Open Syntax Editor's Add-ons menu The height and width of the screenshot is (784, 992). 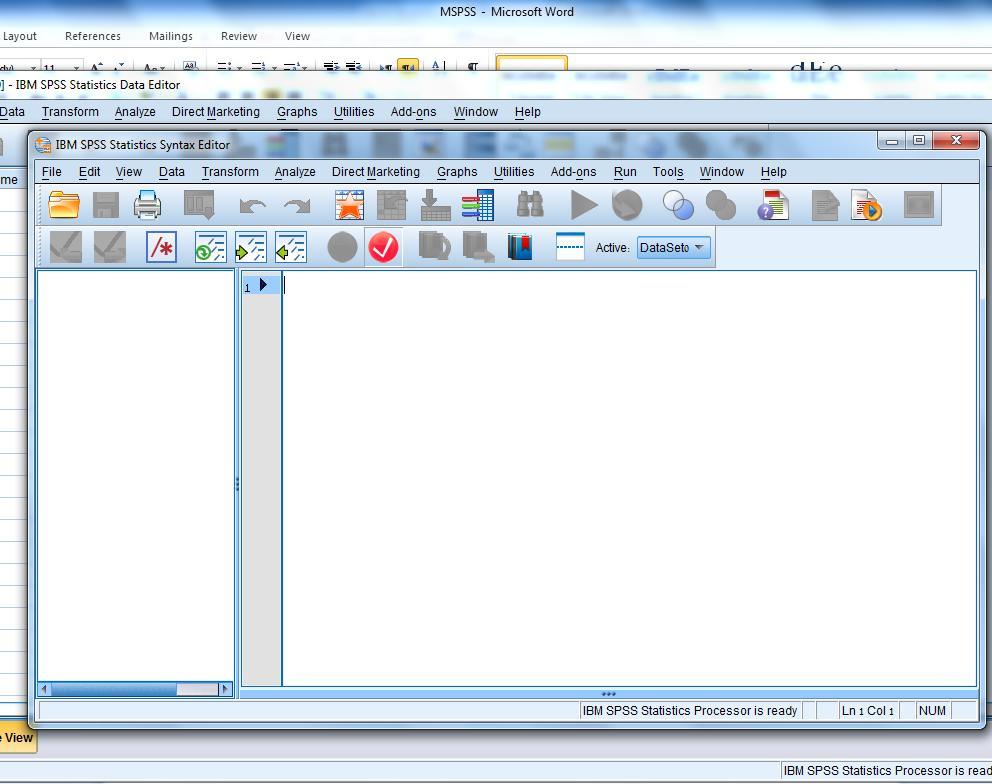click(x=573, y=171)
